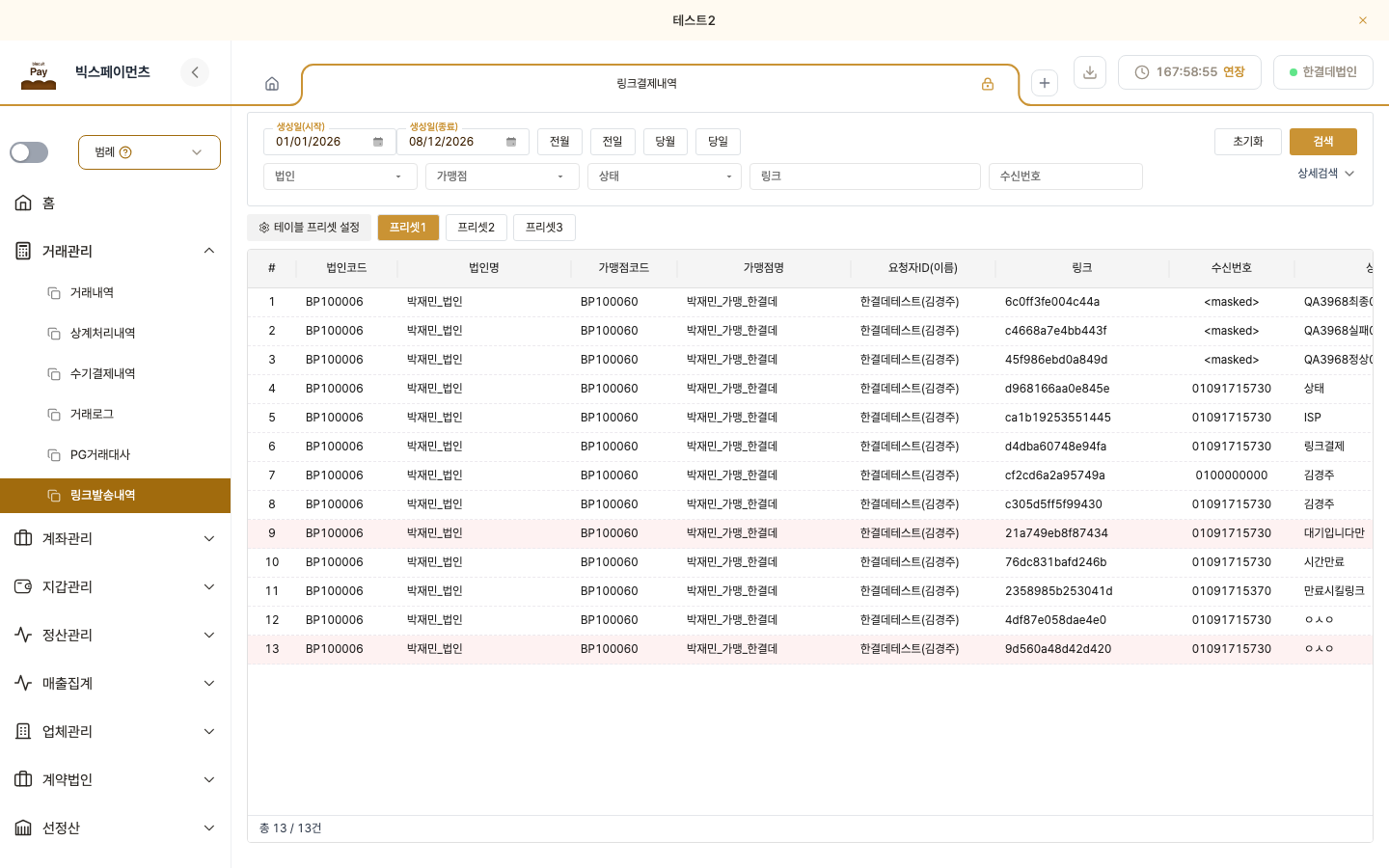Click the 범례 help question mark icon
This screenshot has height=868, width=1389.
tap(125, 152)
